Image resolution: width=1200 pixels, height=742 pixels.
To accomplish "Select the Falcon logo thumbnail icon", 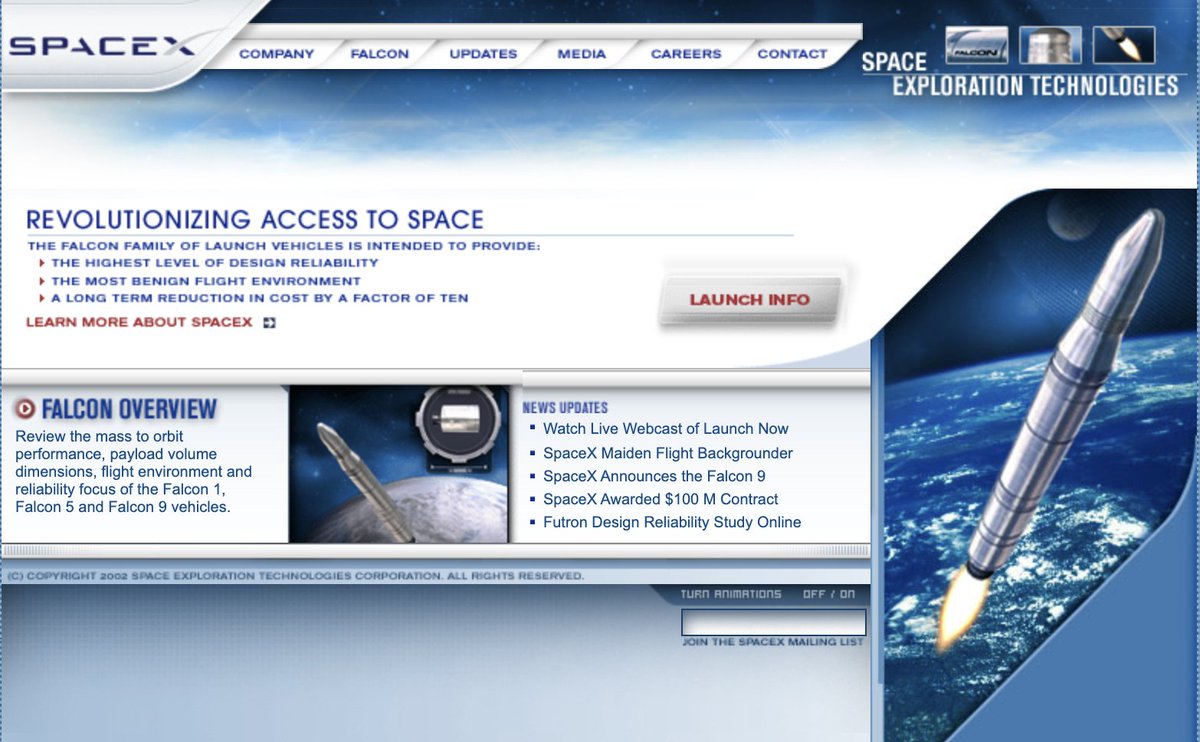I will pyautogui.click(x=975, y=45).
